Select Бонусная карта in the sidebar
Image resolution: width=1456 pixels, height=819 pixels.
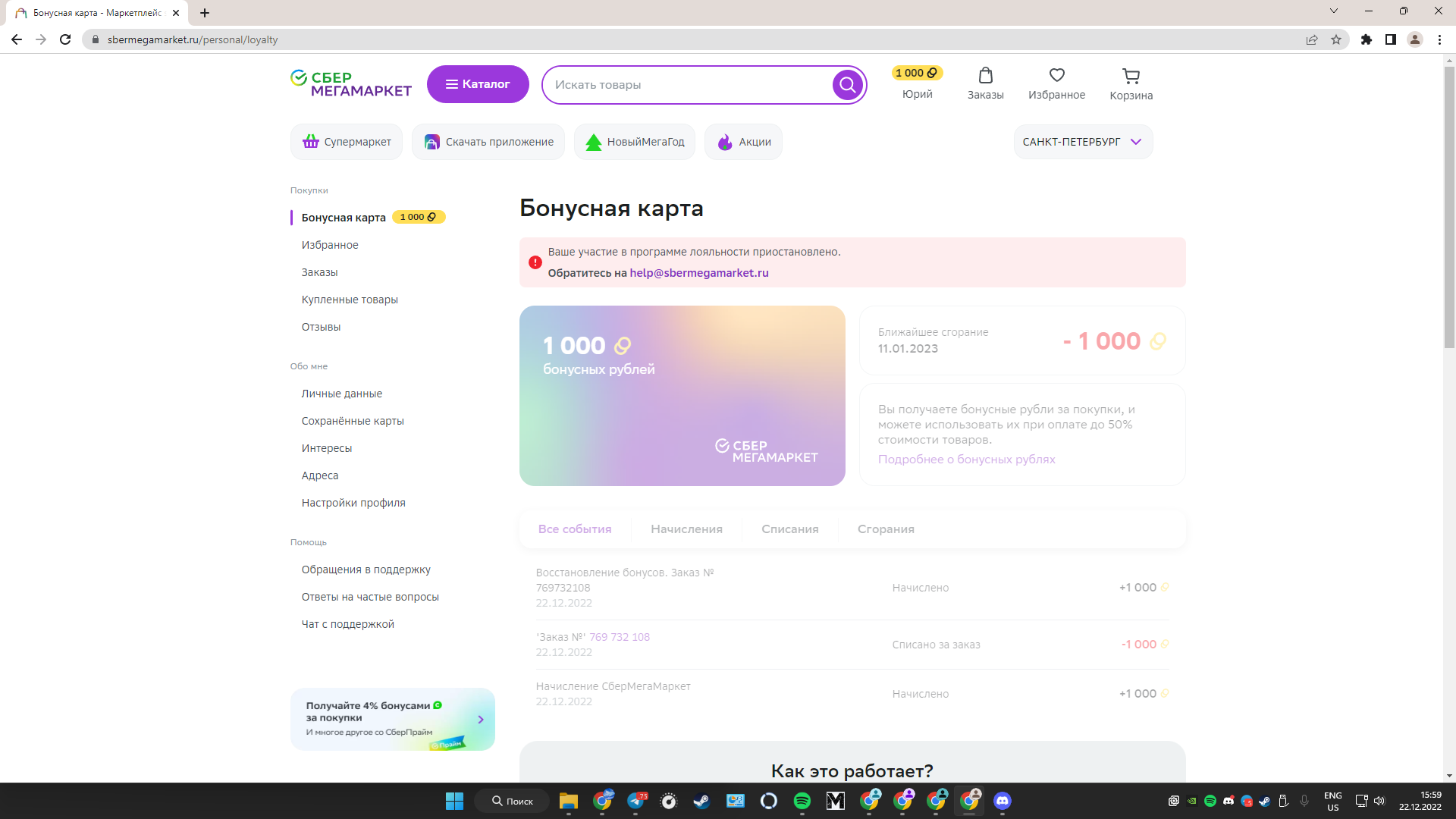point(344,218)
